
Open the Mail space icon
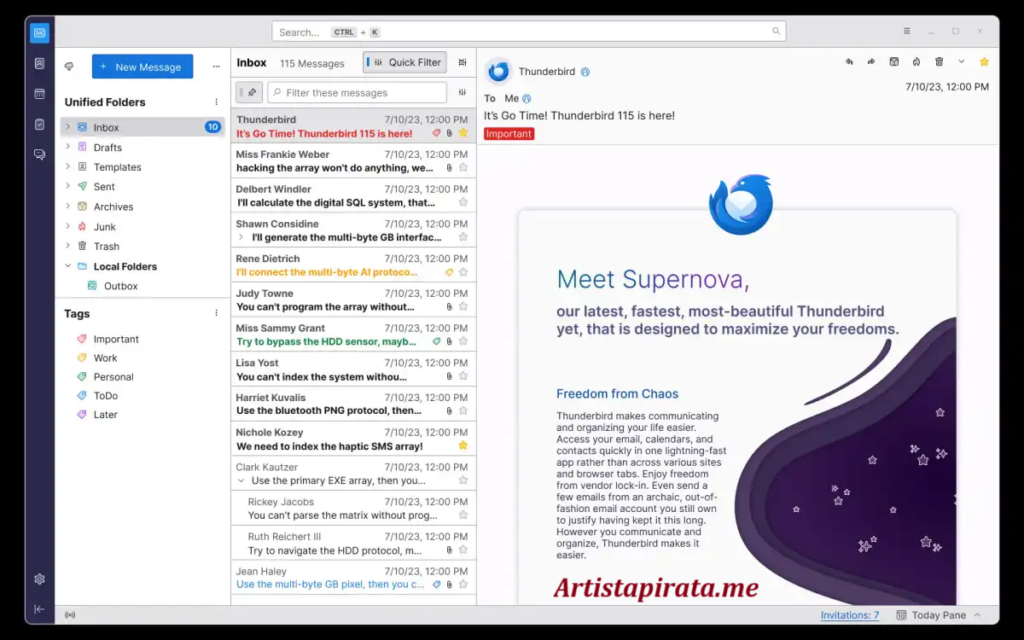[x=40, y=33]
